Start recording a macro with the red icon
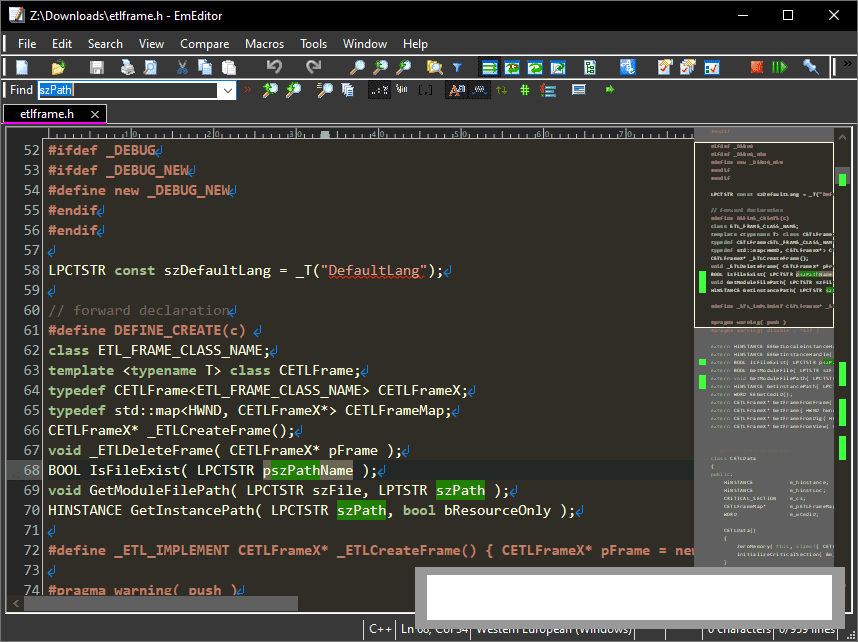 click(757, 67)
